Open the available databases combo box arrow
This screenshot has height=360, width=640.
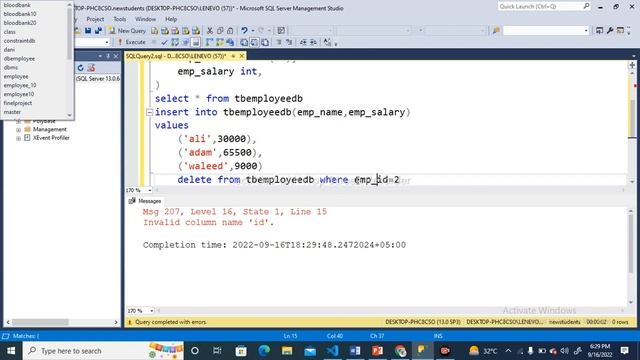(x=107, y=42)
